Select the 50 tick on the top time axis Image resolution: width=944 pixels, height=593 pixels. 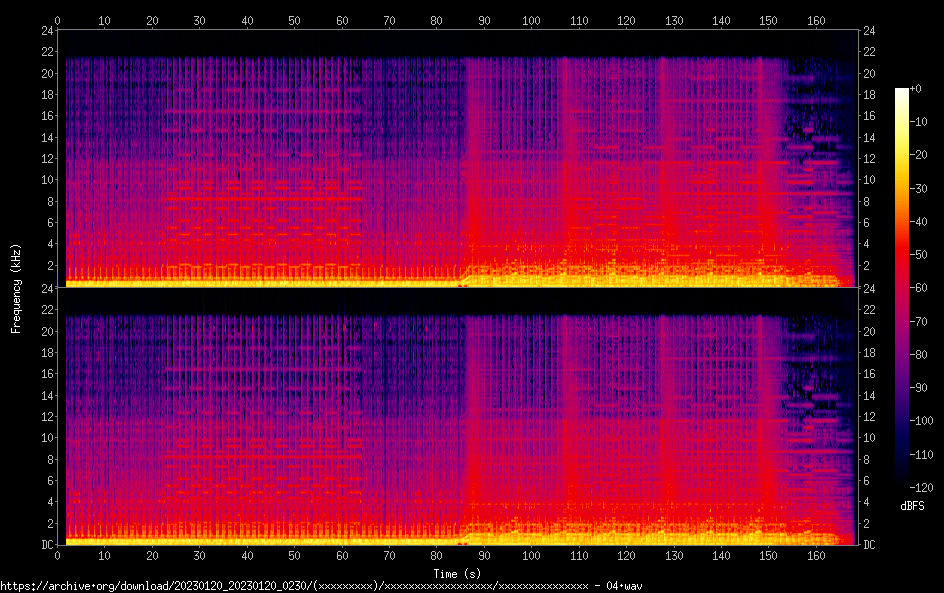[294, 20]
